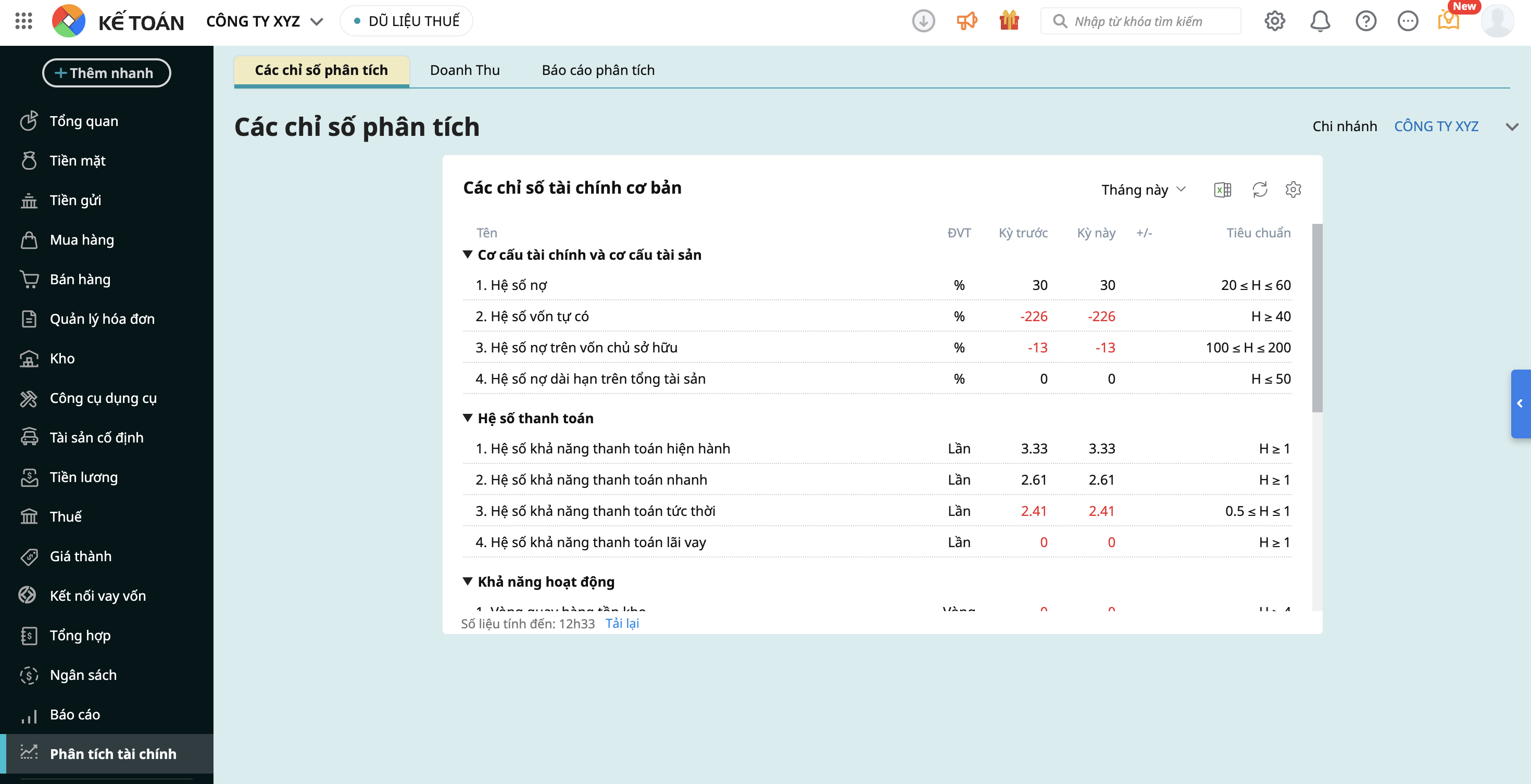Open the app launcher grid icon

(24, 21)
